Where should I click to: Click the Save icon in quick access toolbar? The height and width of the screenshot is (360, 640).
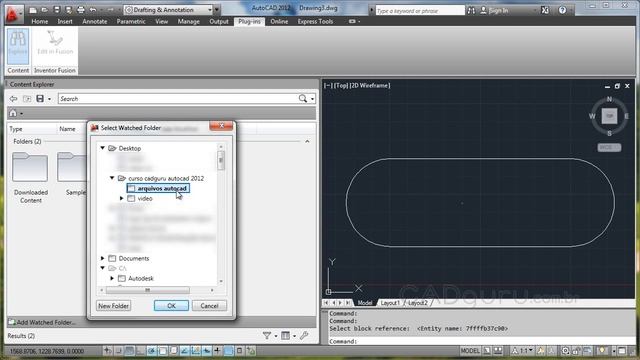pos(57,10)
